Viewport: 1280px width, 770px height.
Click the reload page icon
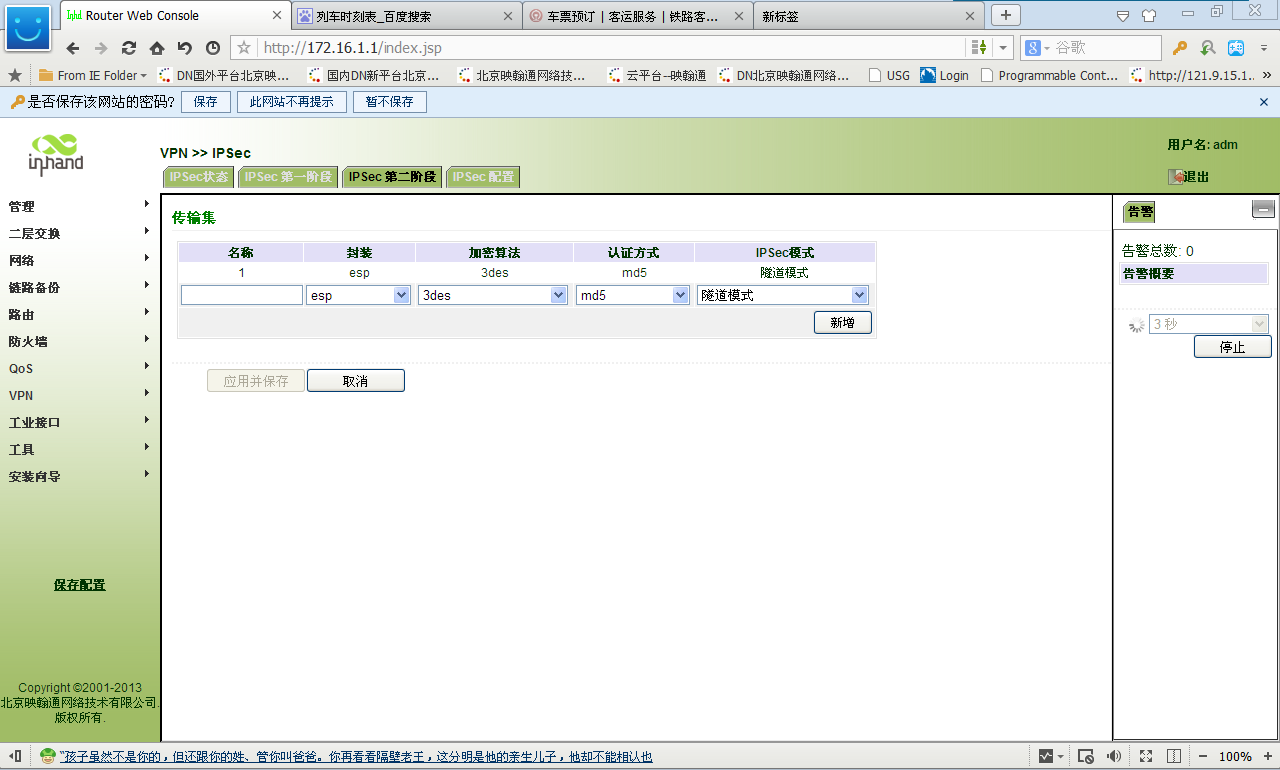(129, 48)
